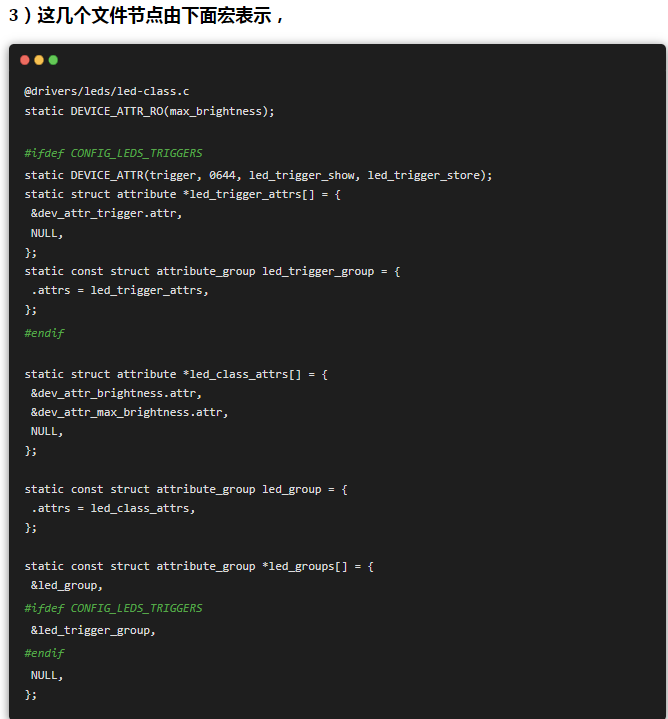Click the &dev_attr_brightness.attr entry

pos(116,394)
